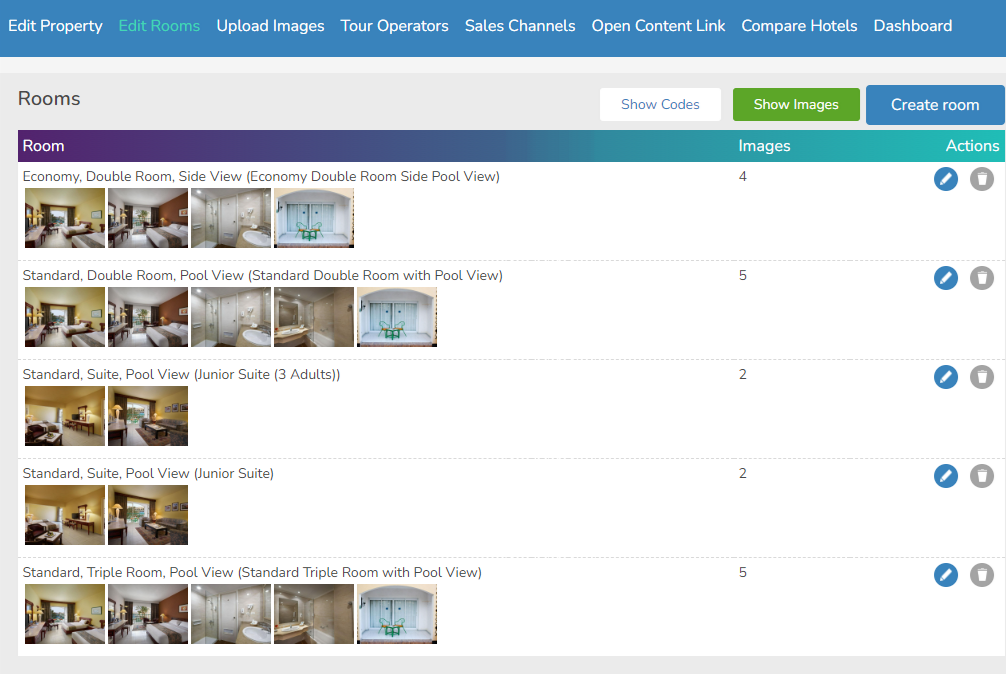1006x674 pixels.
Task: Delete the Standard Triple Room Pool View
Action: [981, 575]
